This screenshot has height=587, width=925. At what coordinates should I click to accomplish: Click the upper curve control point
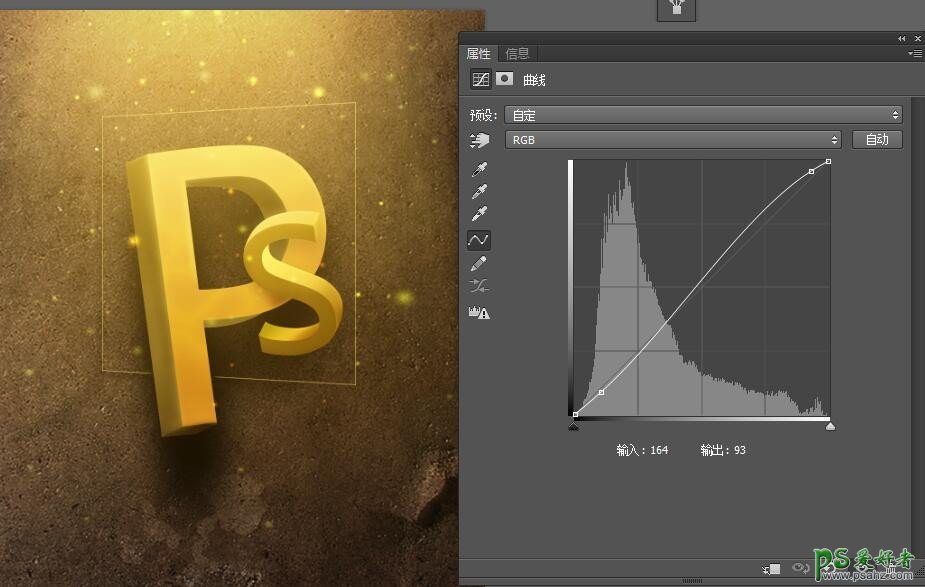pos(811,172)
